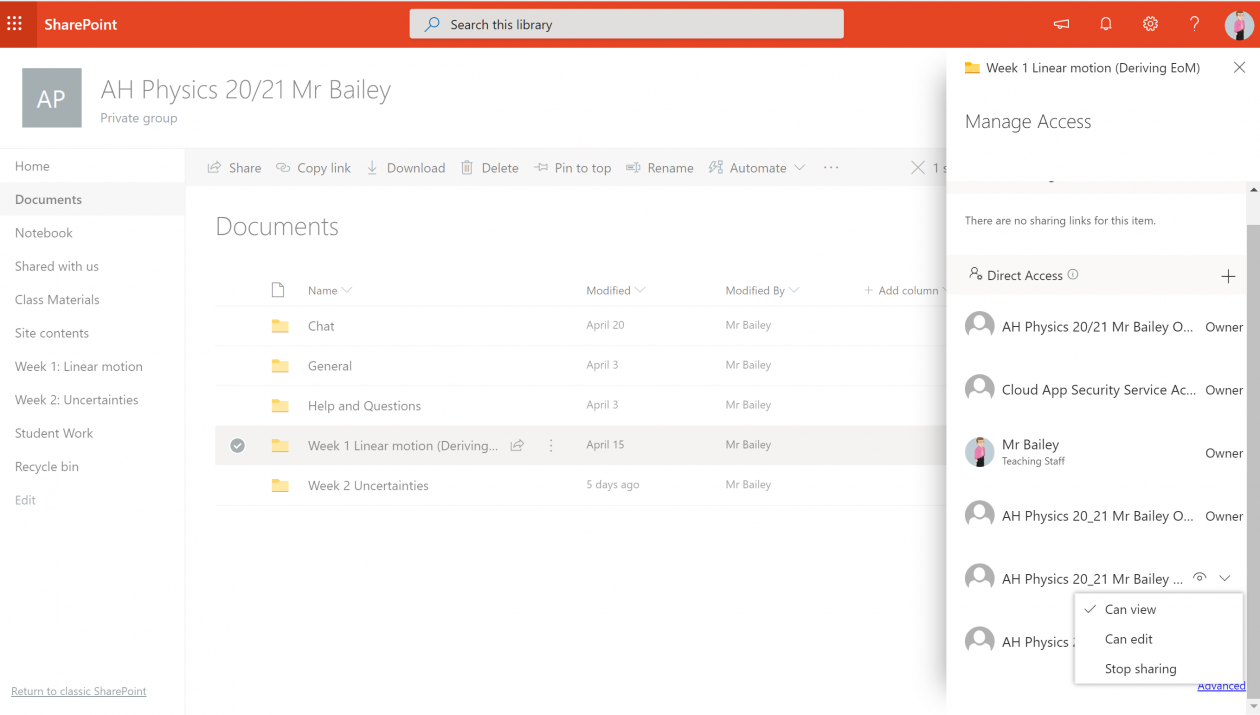Open Class Materials navigation link

[57, 300]
